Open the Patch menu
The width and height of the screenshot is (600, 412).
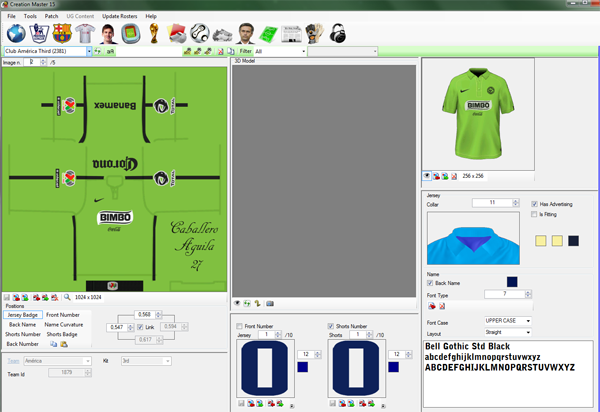[51, 16]
